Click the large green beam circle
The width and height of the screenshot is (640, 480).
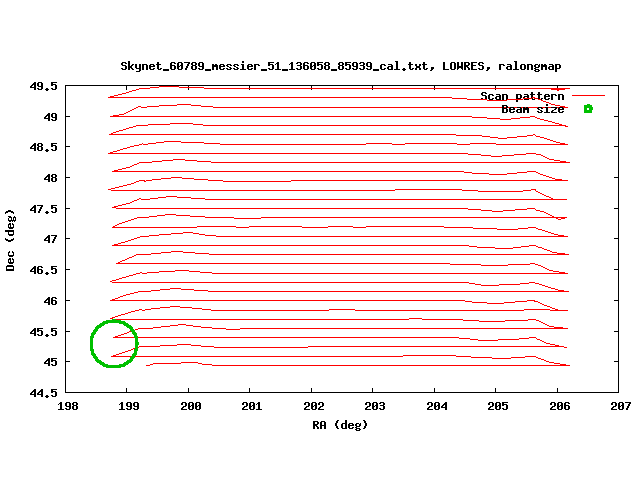tap(114, 344)
